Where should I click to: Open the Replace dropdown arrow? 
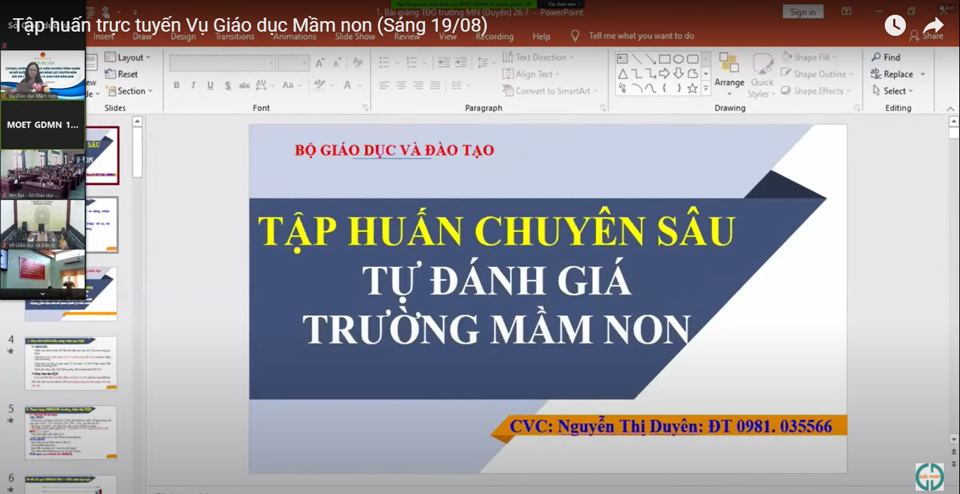click(922, 74)
